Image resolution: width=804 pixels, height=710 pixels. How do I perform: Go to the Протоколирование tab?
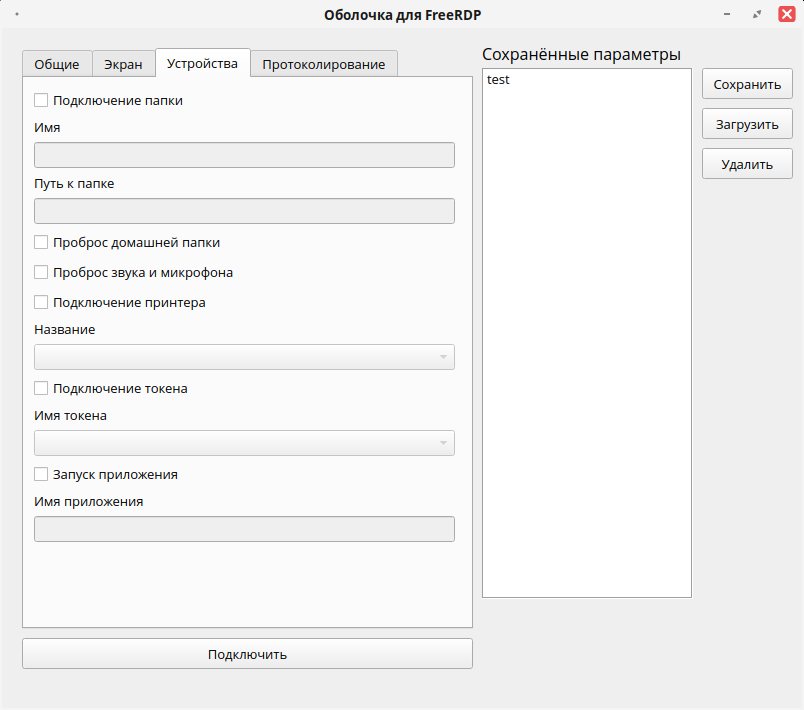(x=324, y=64)
